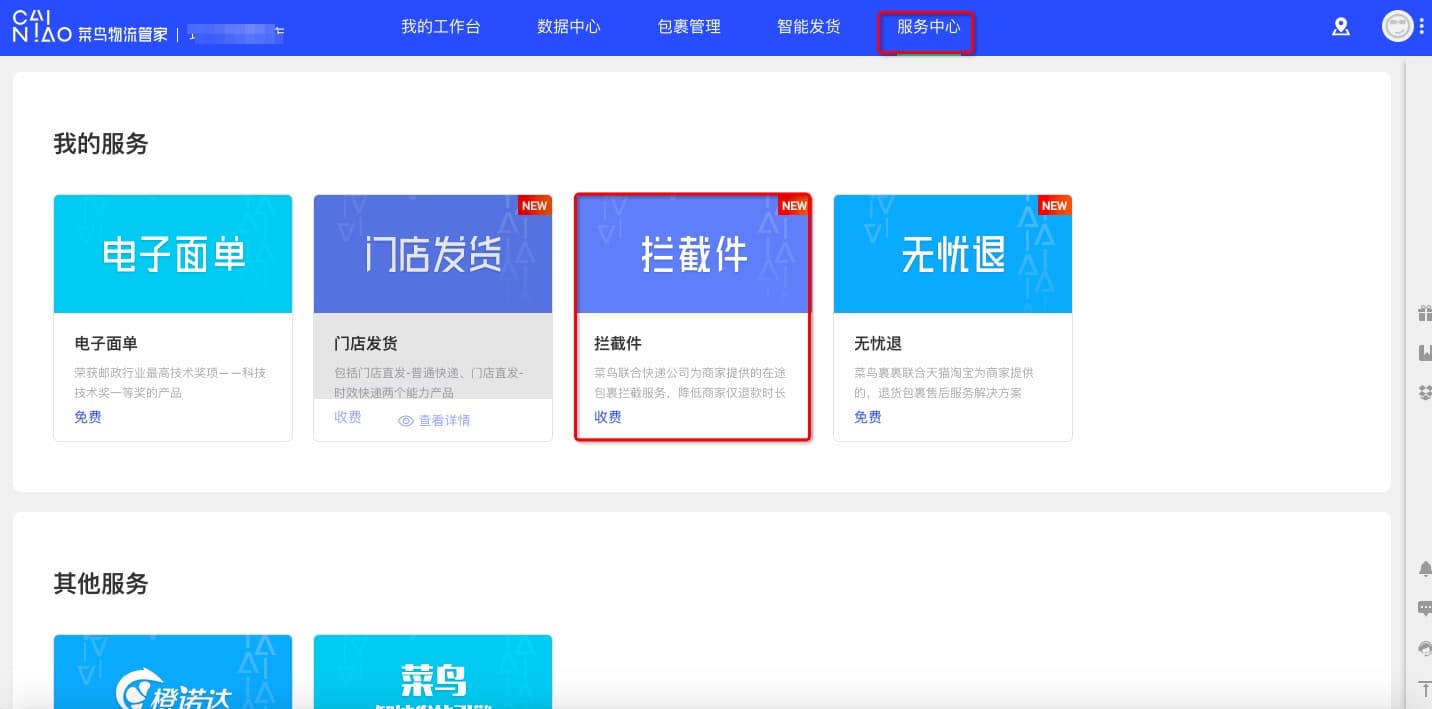This screenshot has width=1432, height=709.
Task: Open the user avatar profile
Action: click(x=1397, y=27)
